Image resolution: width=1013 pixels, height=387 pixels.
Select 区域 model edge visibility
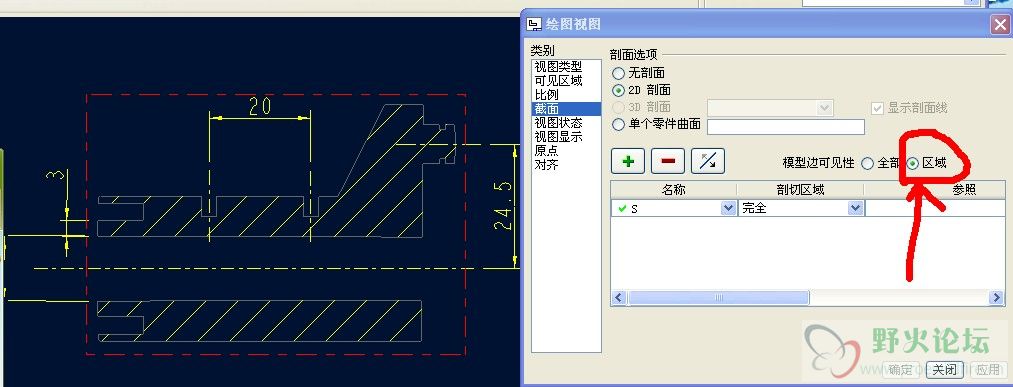coord(912,163)
